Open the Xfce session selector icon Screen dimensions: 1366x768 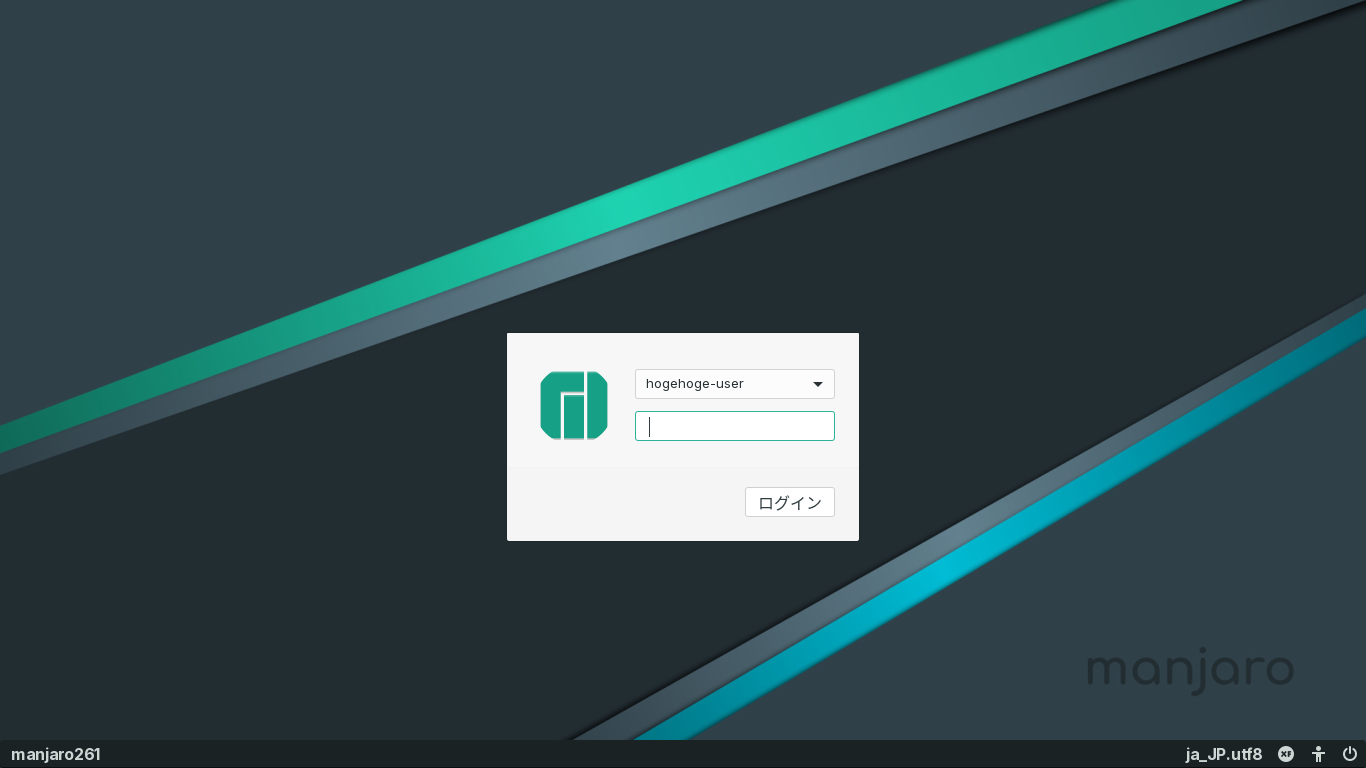1286,754
